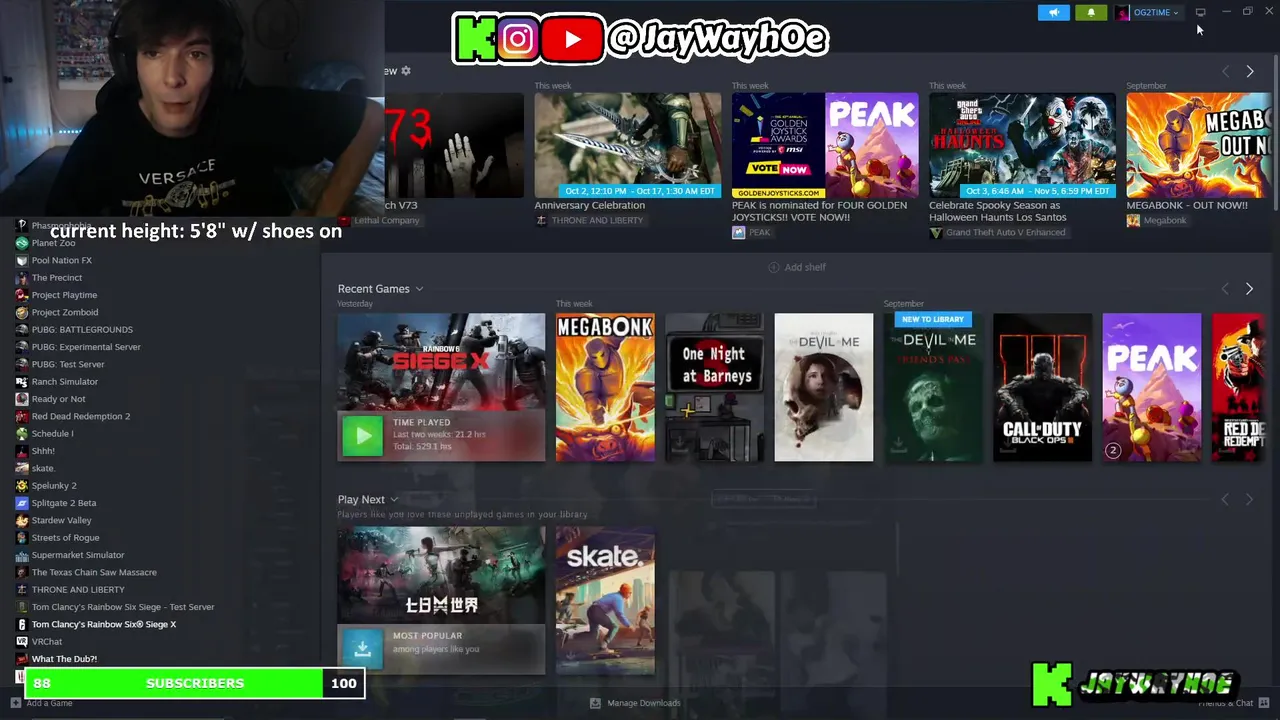Open Halloween Haunts Los Santos news card
The height and width of the screenshot is (720, 1280).
coord(1022,158)
